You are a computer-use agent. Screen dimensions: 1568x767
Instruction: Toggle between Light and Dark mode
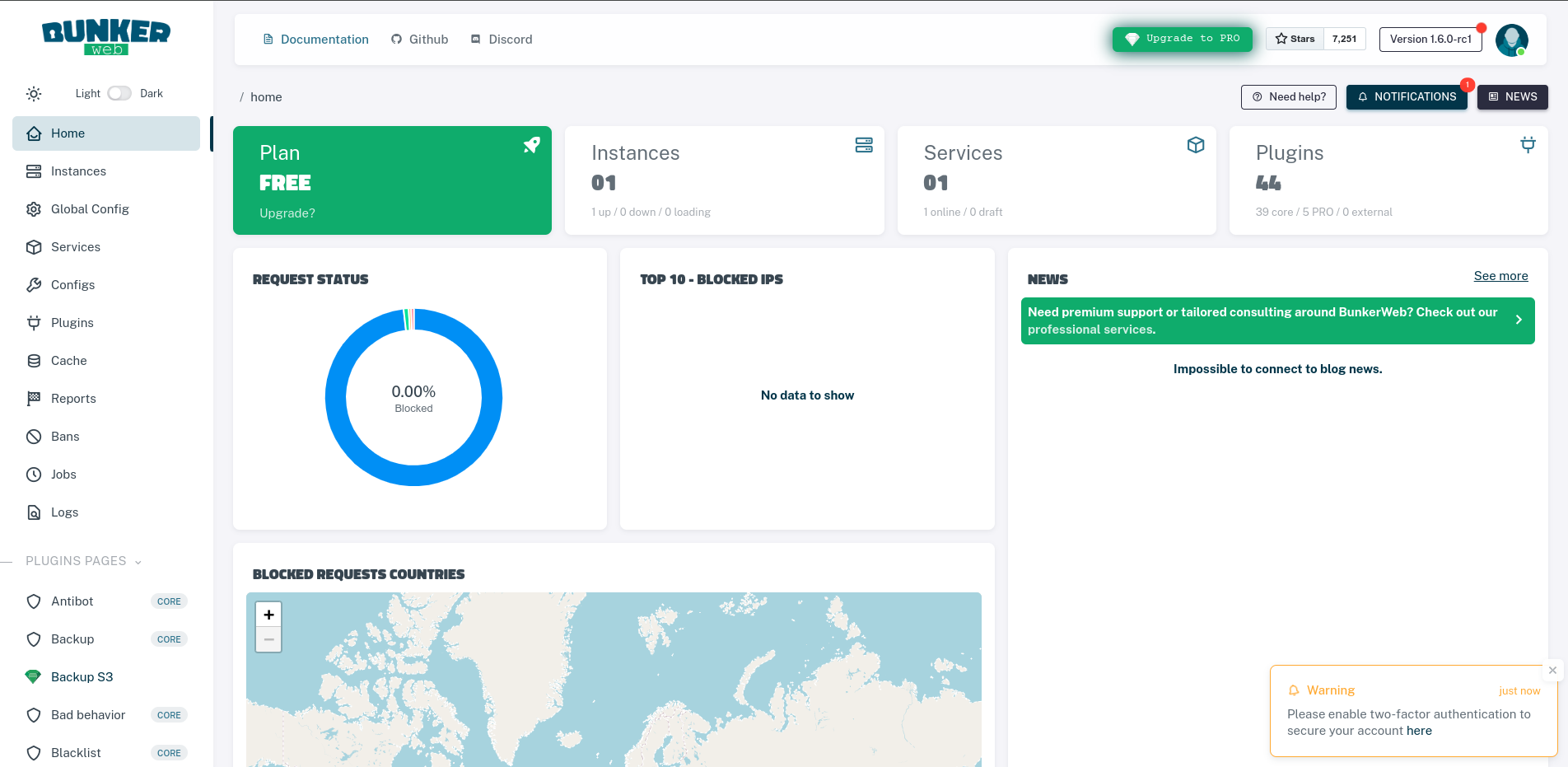pyautogui.click(x=119, y=93)
